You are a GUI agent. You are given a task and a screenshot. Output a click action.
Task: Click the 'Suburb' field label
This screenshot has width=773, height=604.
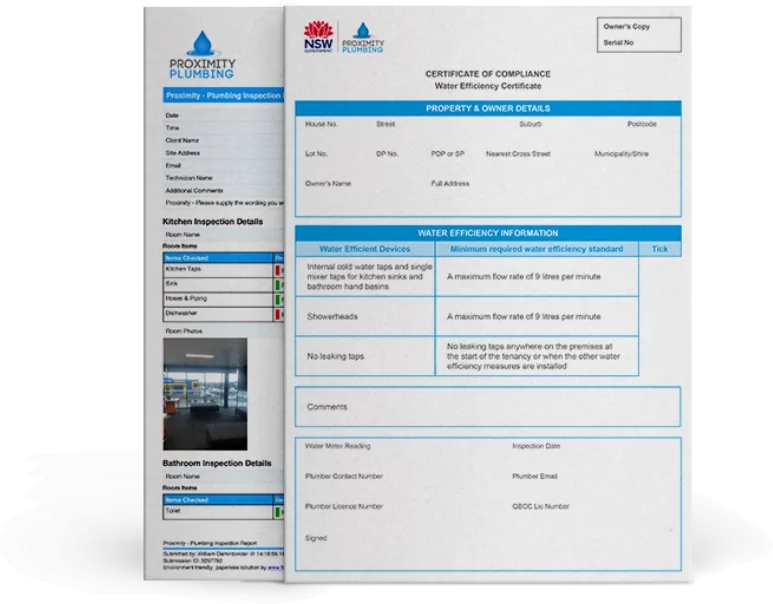pyautogui.click(x=530, y=124)
